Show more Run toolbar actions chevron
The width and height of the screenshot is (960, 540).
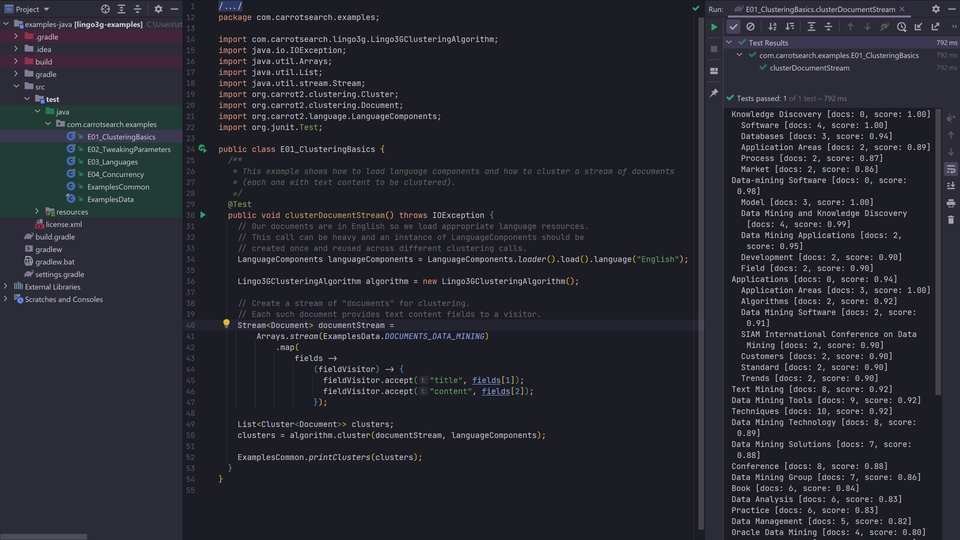953,27
